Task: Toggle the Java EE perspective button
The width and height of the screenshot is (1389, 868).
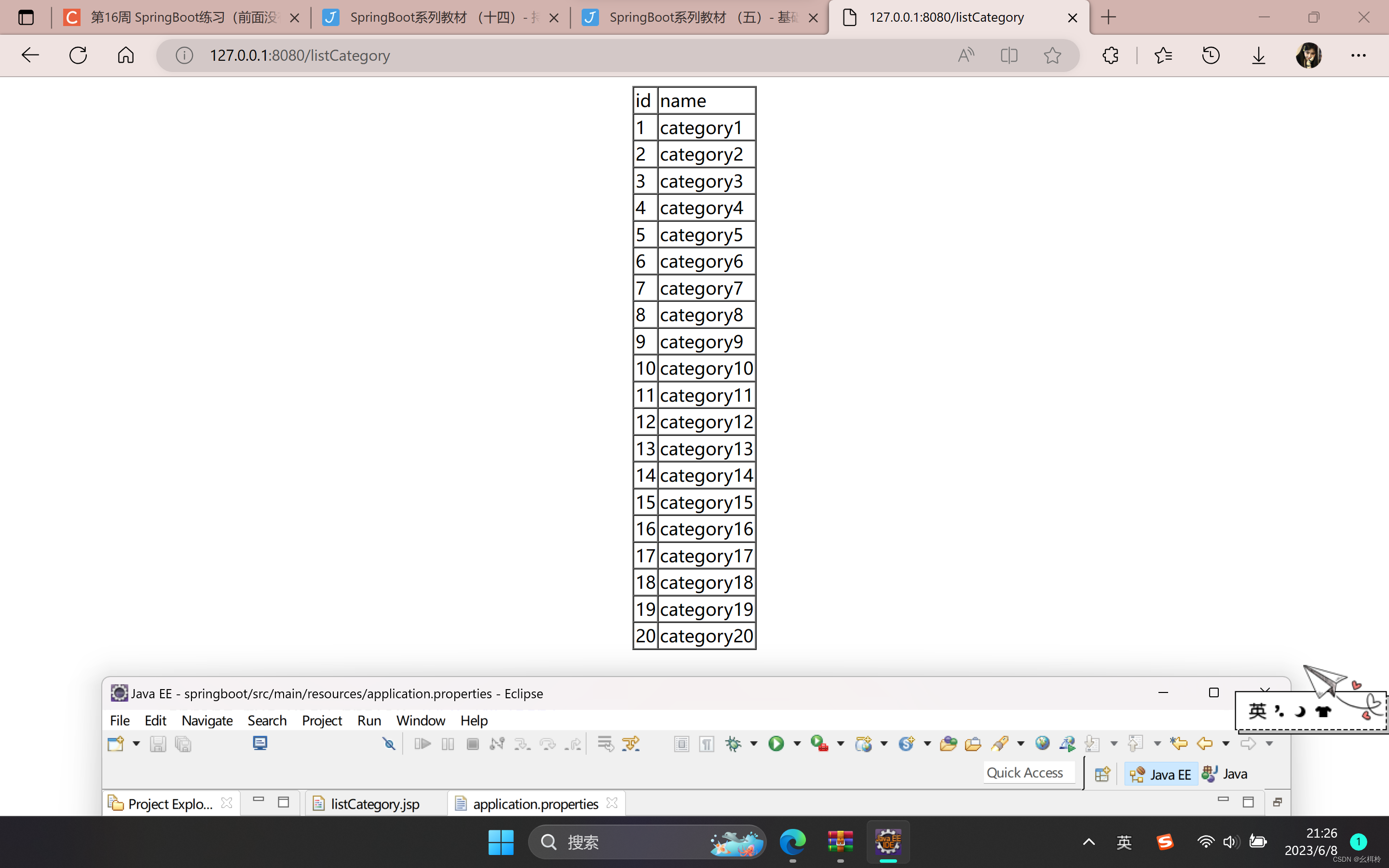Action: 1160,774
